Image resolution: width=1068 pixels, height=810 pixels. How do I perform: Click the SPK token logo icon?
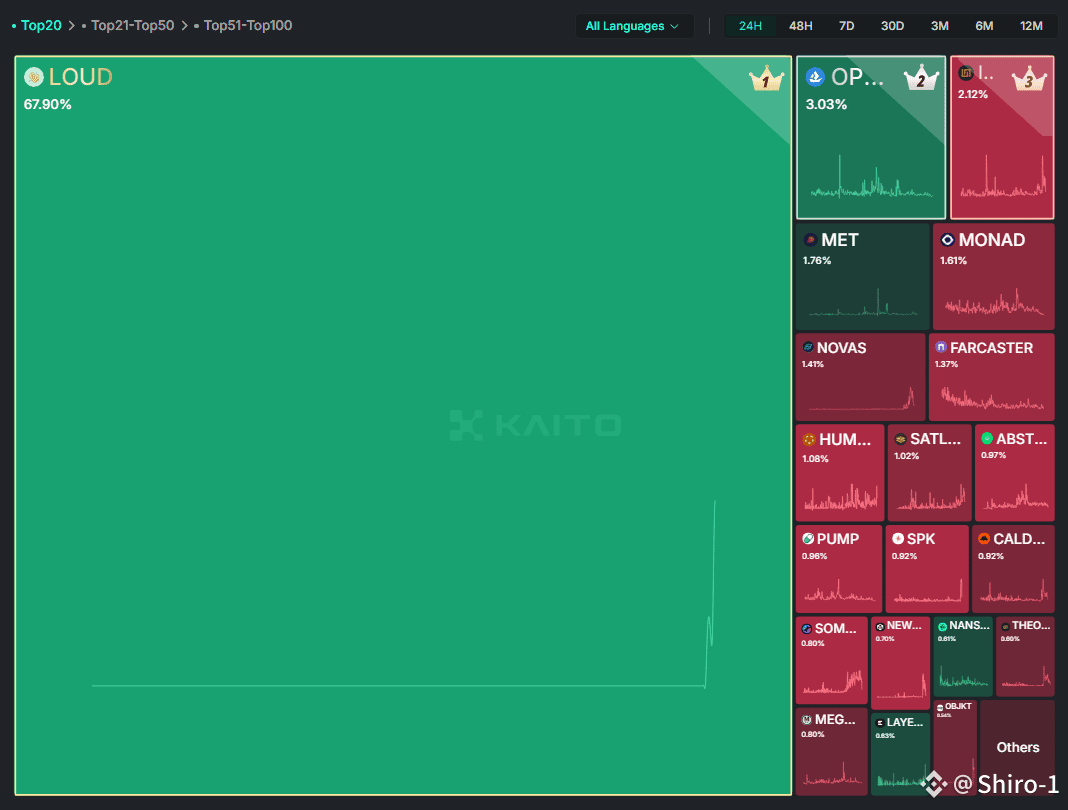(898, 539)
